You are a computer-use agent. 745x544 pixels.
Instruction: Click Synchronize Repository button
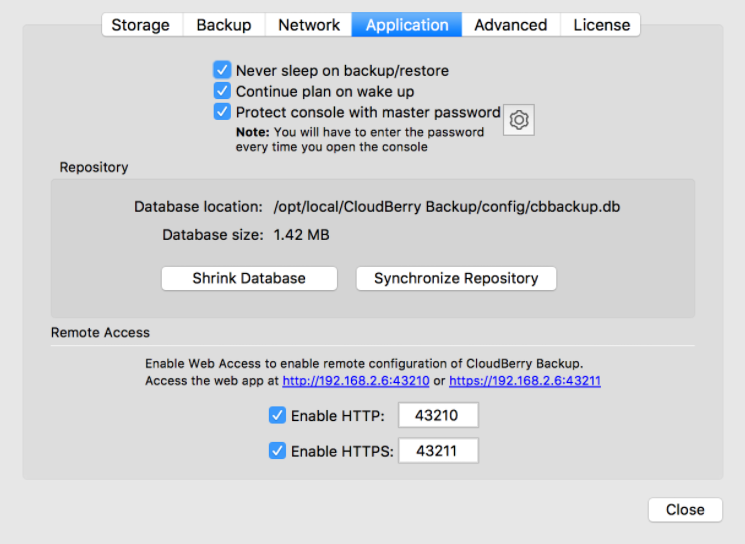(x=456, y=278)
